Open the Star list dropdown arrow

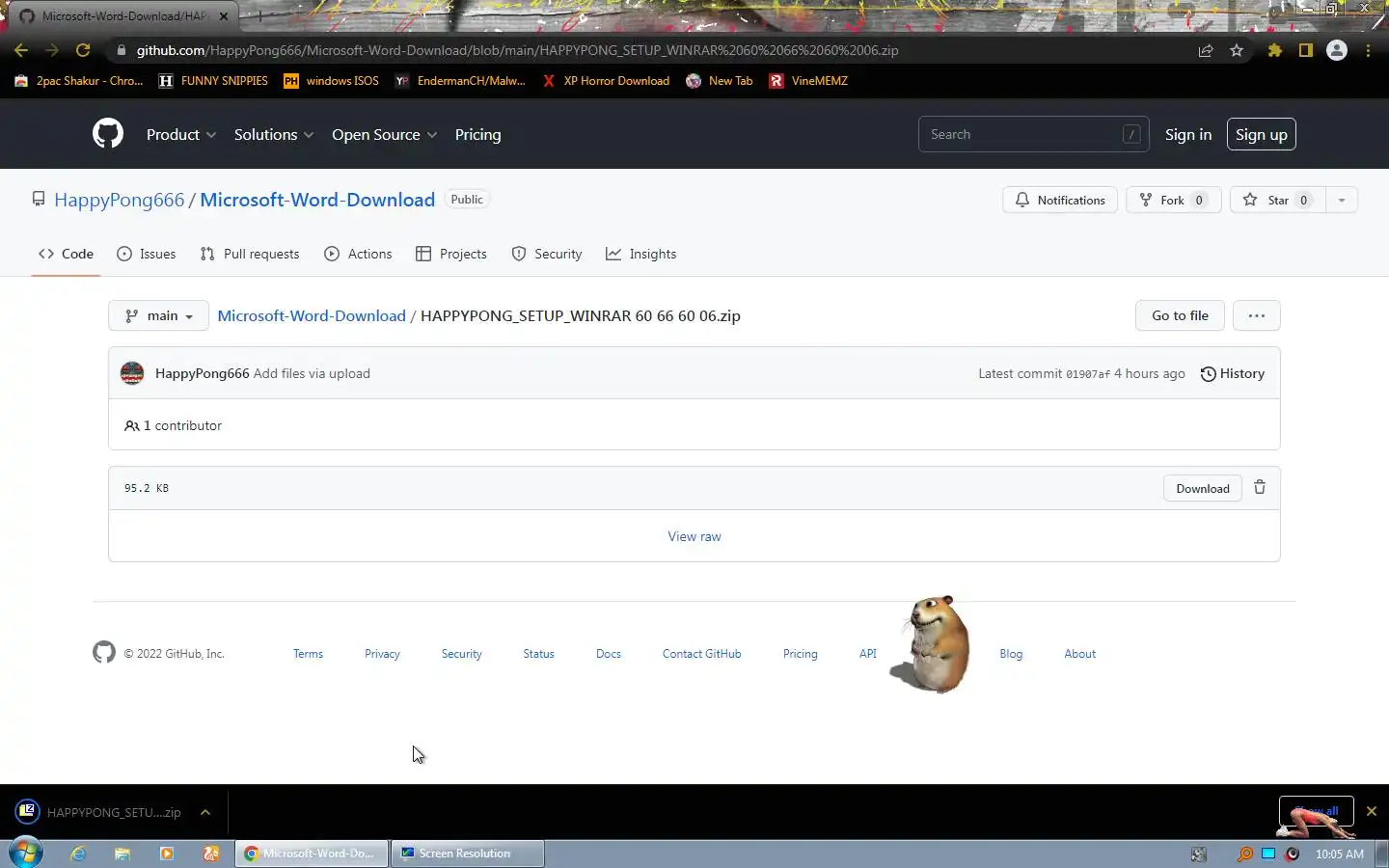1342,200
